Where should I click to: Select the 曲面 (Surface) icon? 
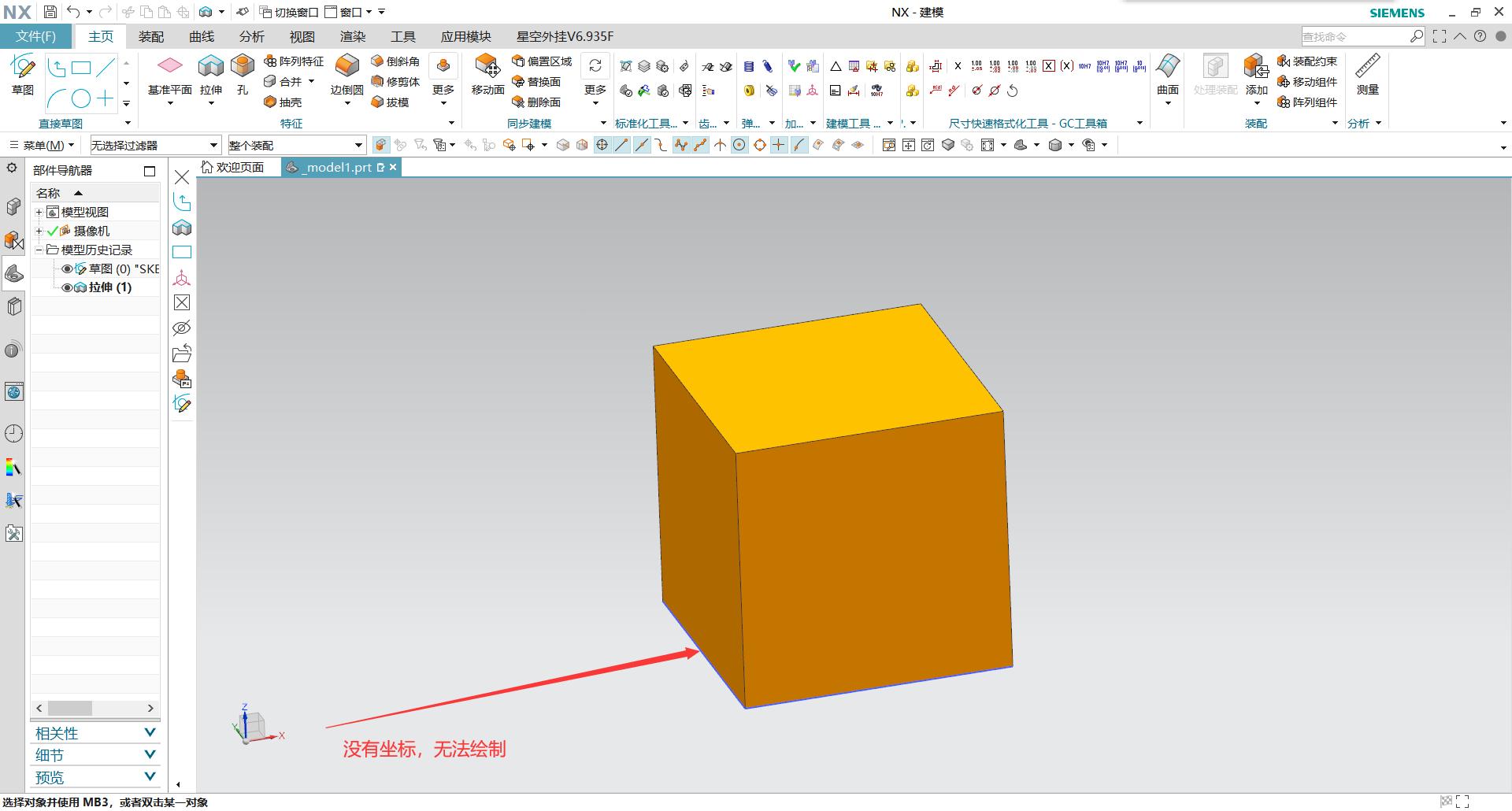1167,69
